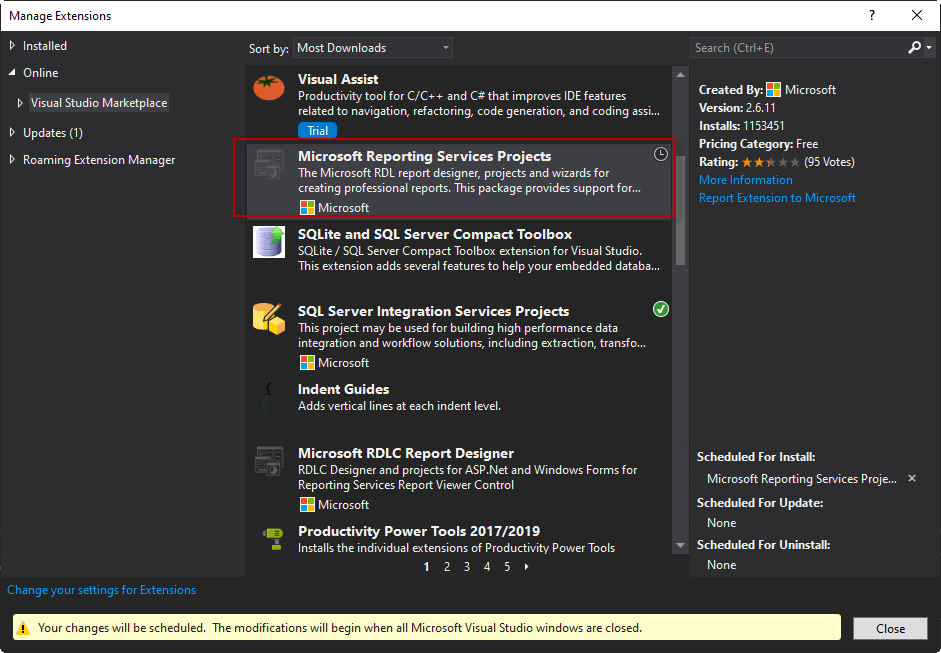Click the search magnifier icon
Image resolution: width=941 pixels, height=653 pixels.
[914, 47]
